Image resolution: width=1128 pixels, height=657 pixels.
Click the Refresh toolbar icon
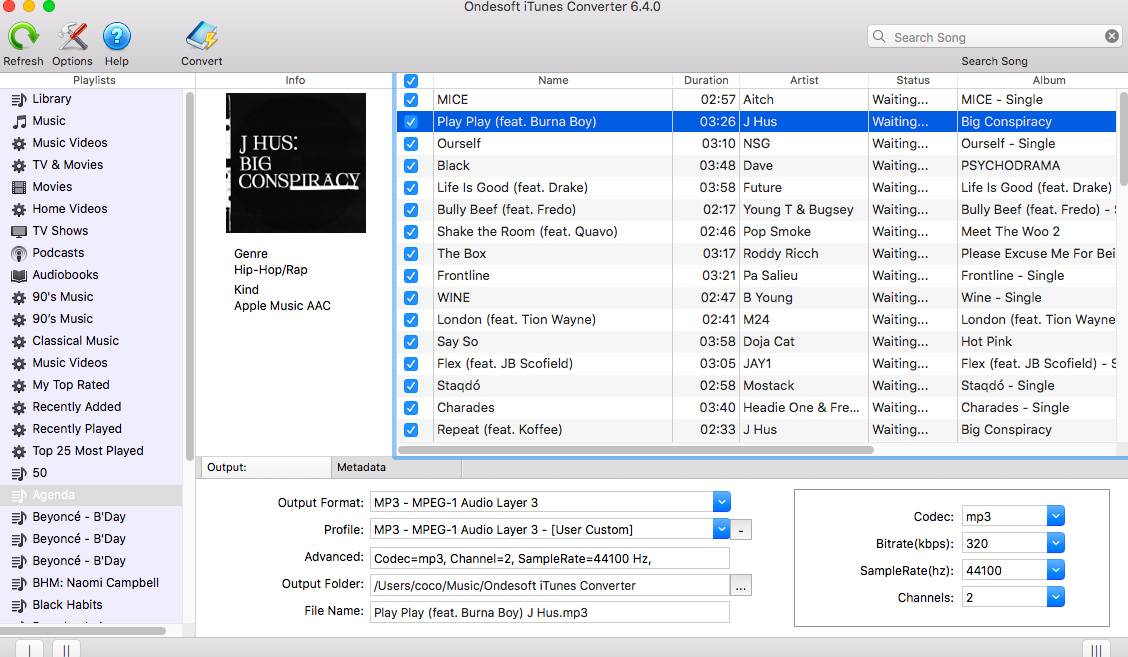[23, 37]
